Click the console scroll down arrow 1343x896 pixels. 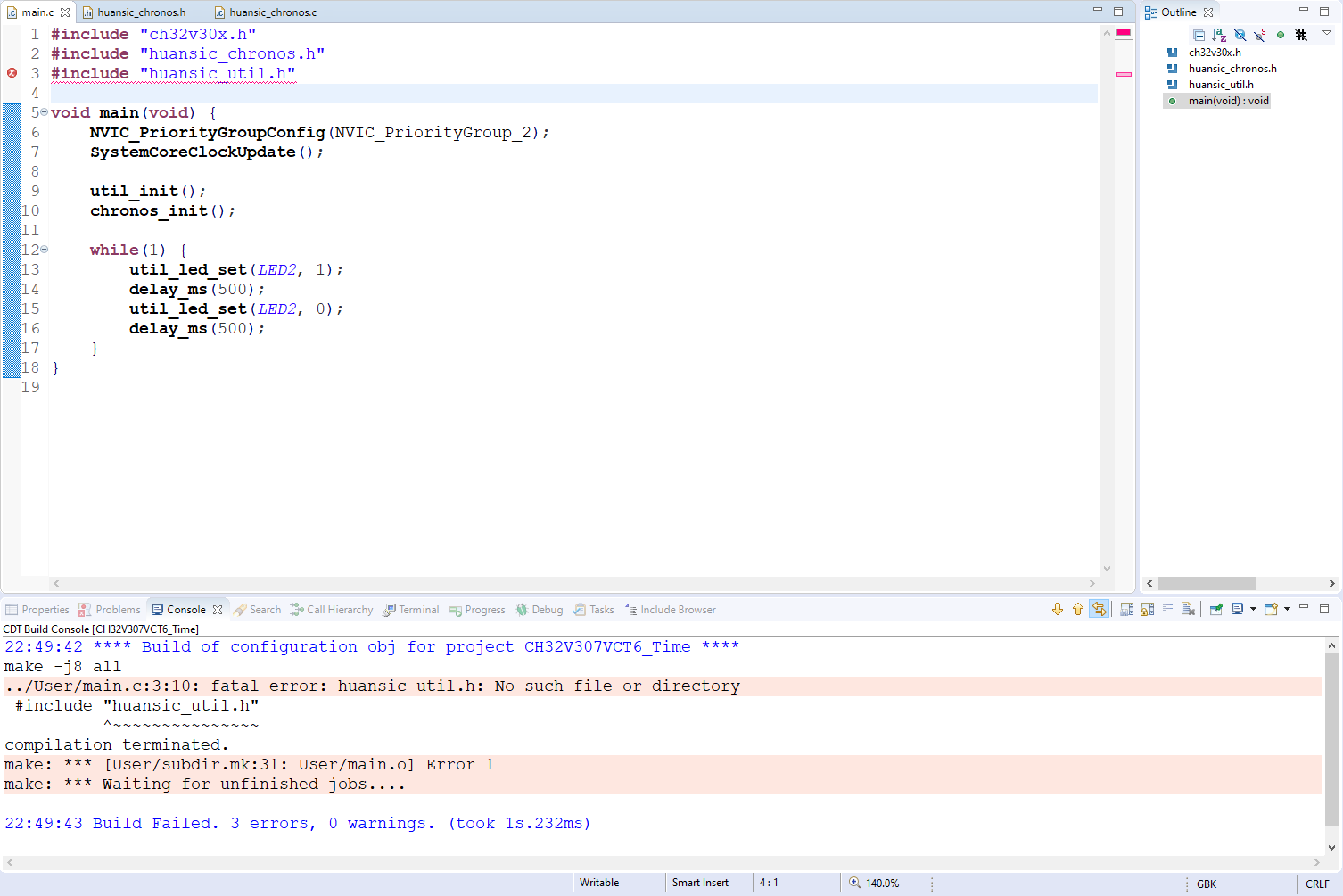pos(1331,848)
